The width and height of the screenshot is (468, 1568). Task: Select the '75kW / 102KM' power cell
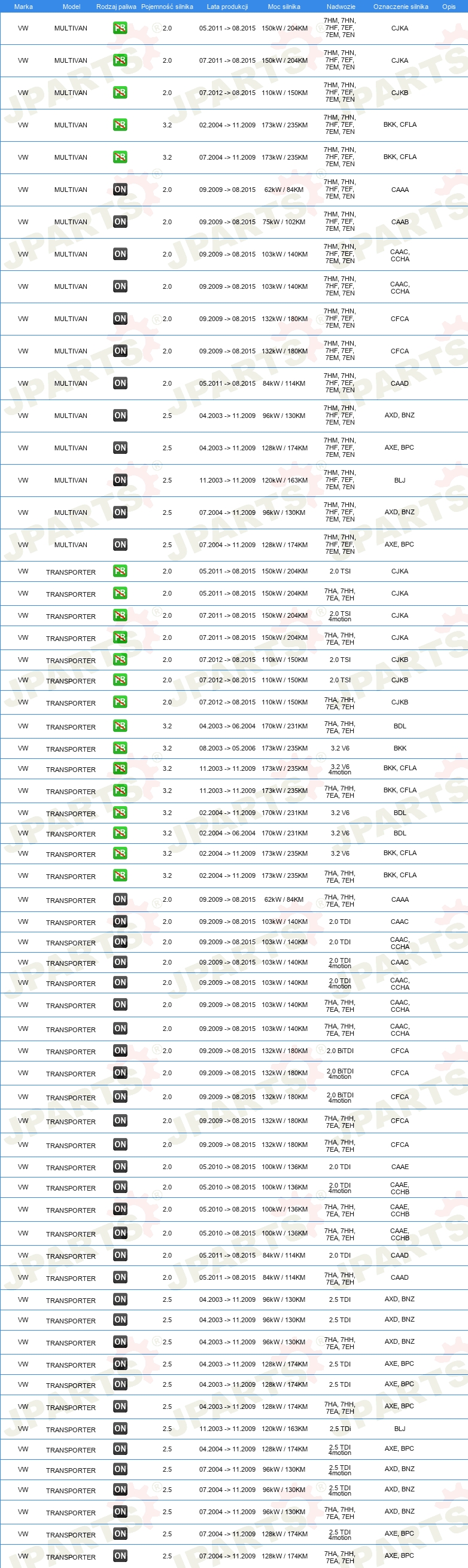pos(284,221)
